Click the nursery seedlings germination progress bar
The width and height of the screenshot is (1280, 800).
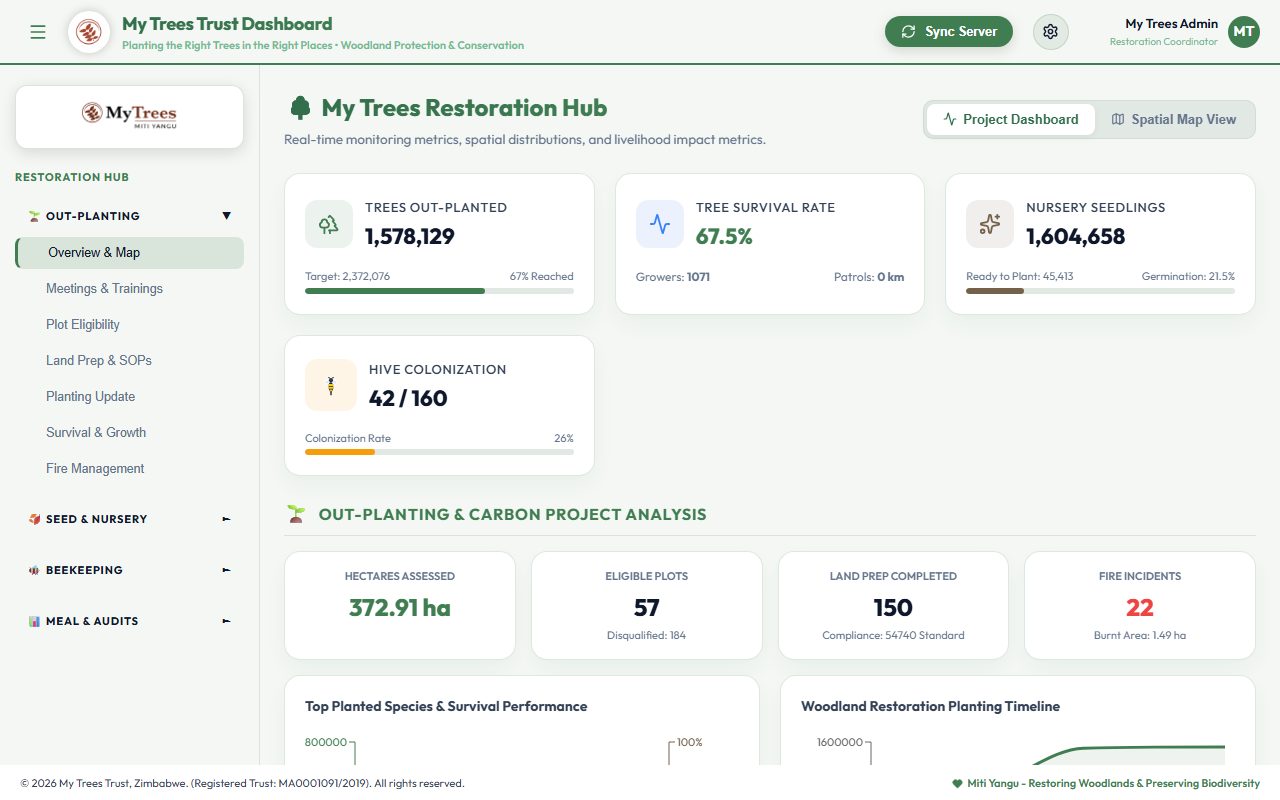[1100, 291]
